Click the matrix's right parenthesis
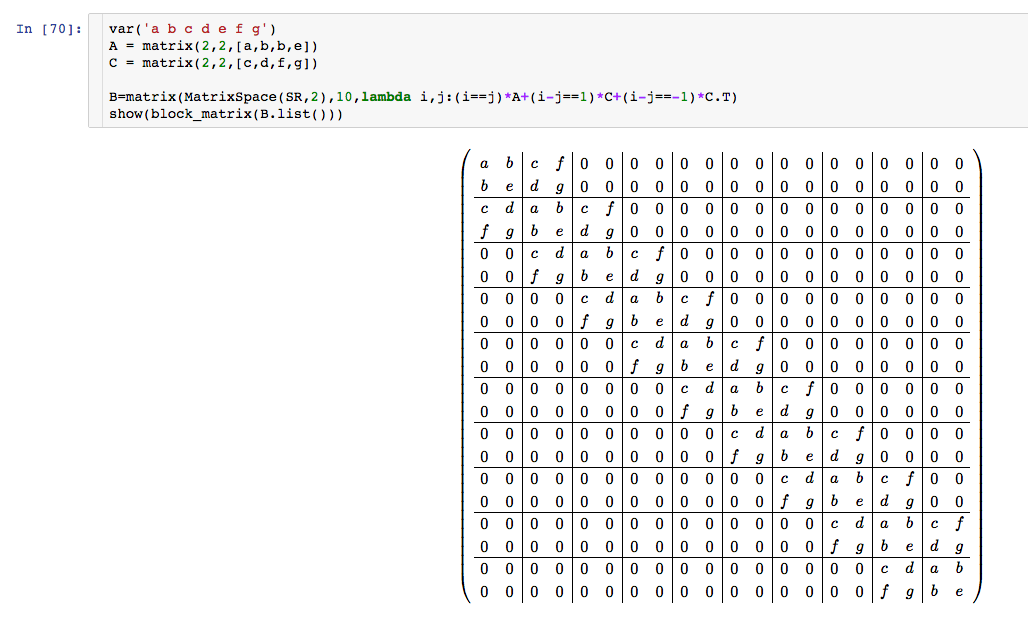The width and height of the screenshot is (1028, 617). [977, 376]
